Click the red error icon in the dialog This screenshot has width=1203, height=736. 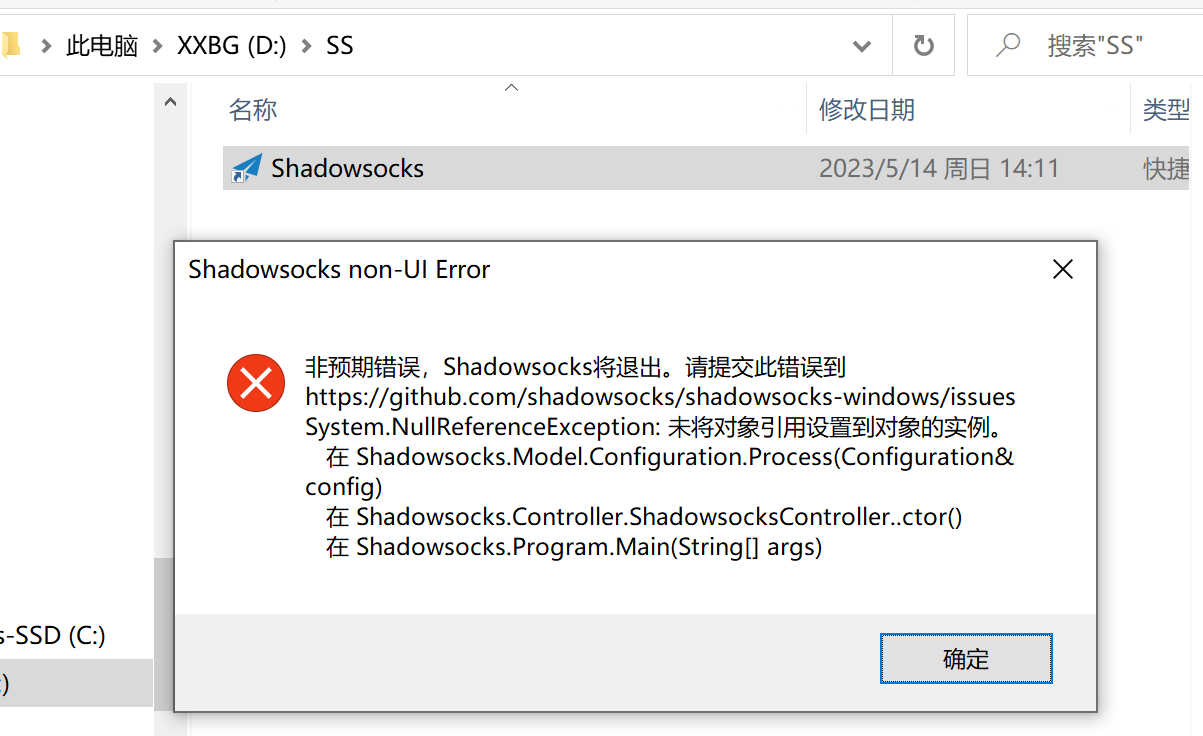coord(256,383)
